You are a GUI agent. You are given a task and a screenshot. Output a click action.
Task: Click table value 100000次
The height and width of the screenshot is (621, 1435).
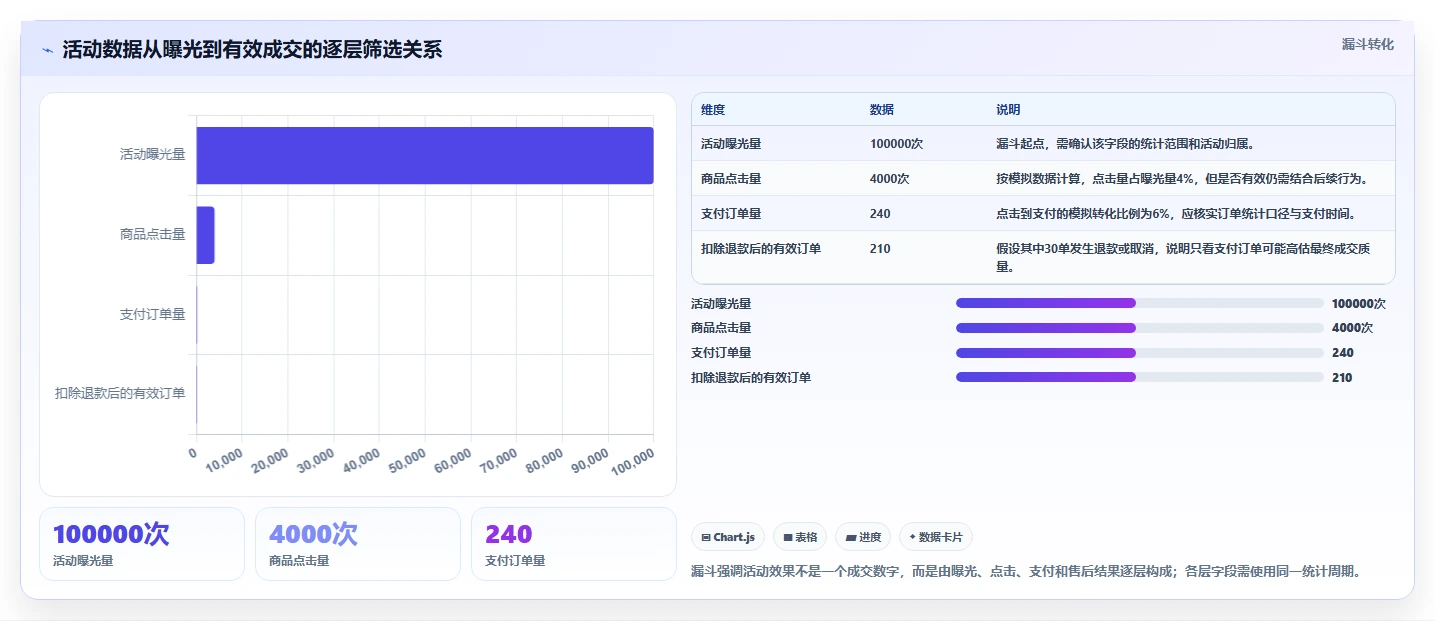tap(896, 144)
